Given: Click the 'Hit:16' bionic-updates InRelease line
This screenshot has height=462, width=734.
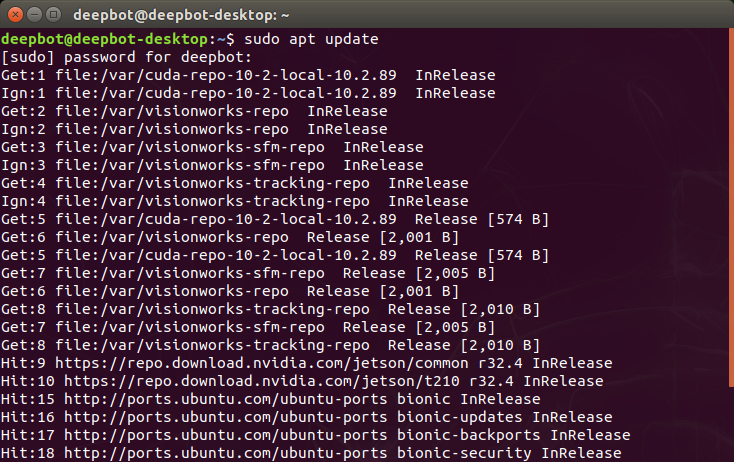Looking at the screenshot, I should [x=307, y=417].
